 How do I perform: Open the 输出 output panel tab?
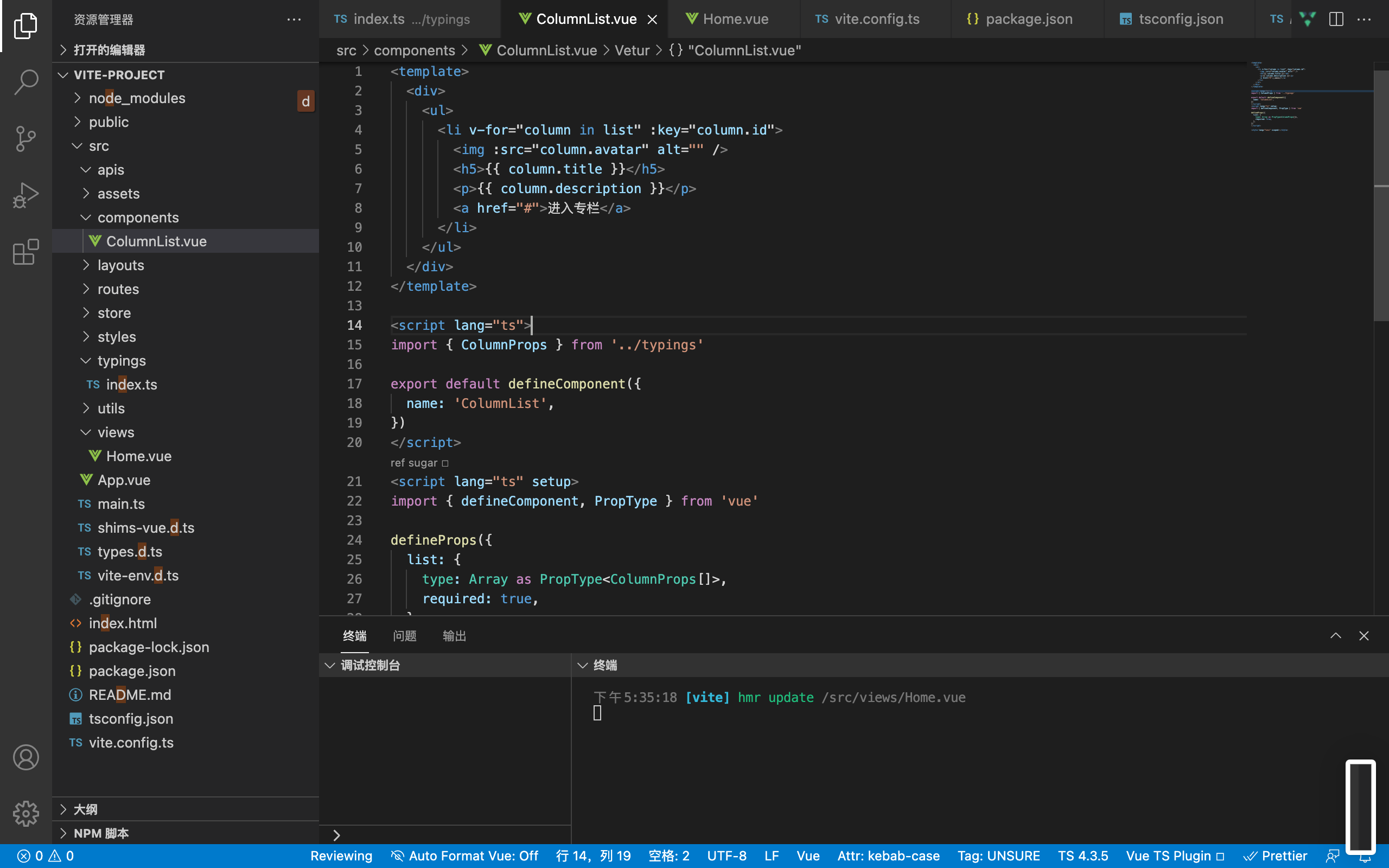pos(454,635)
